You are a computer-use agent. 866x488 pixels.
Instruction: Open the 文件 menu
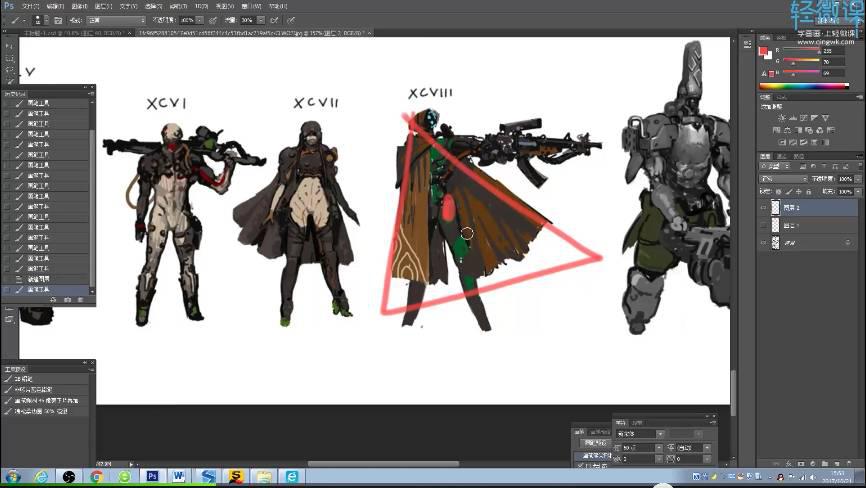pyautogui.click(x=30, y=6)
